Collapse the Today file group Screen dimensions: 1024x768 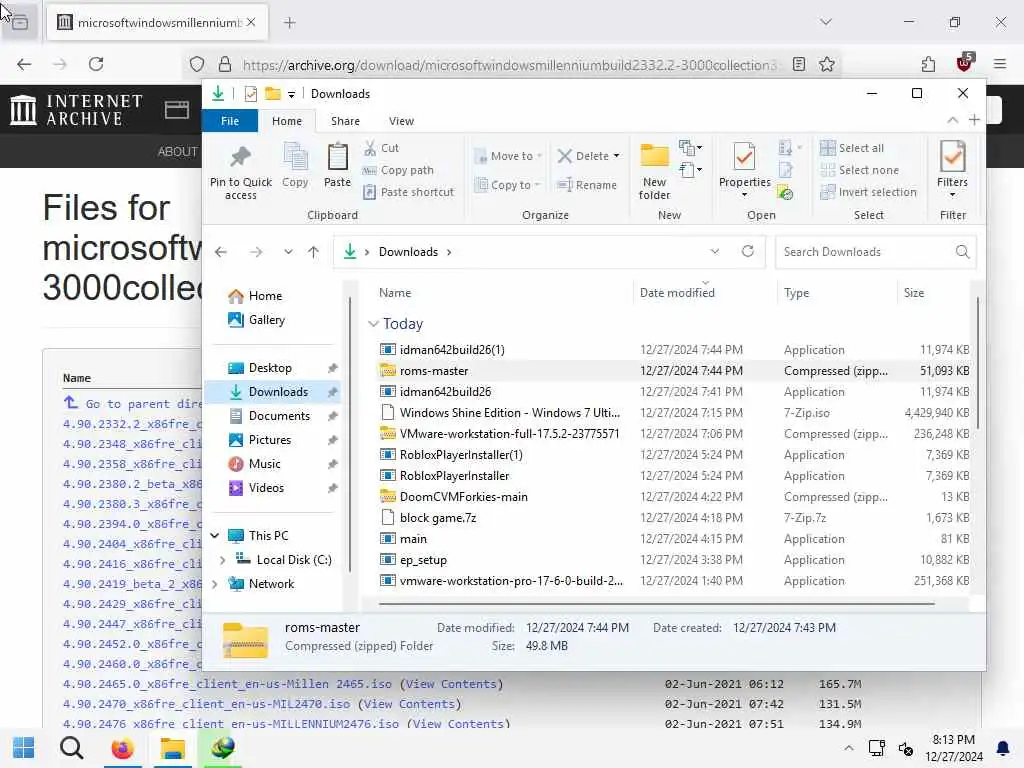(x=373, y=324)
